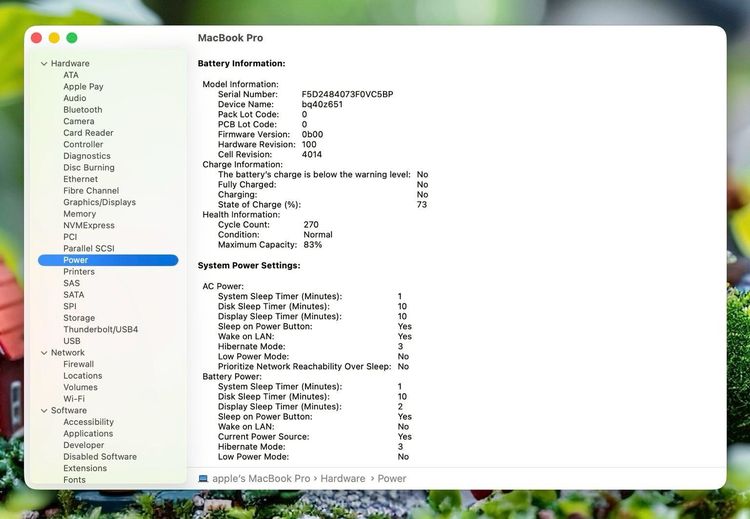Show the Applications list
This screenshot has height=519, width=750.
coord(88,433)
